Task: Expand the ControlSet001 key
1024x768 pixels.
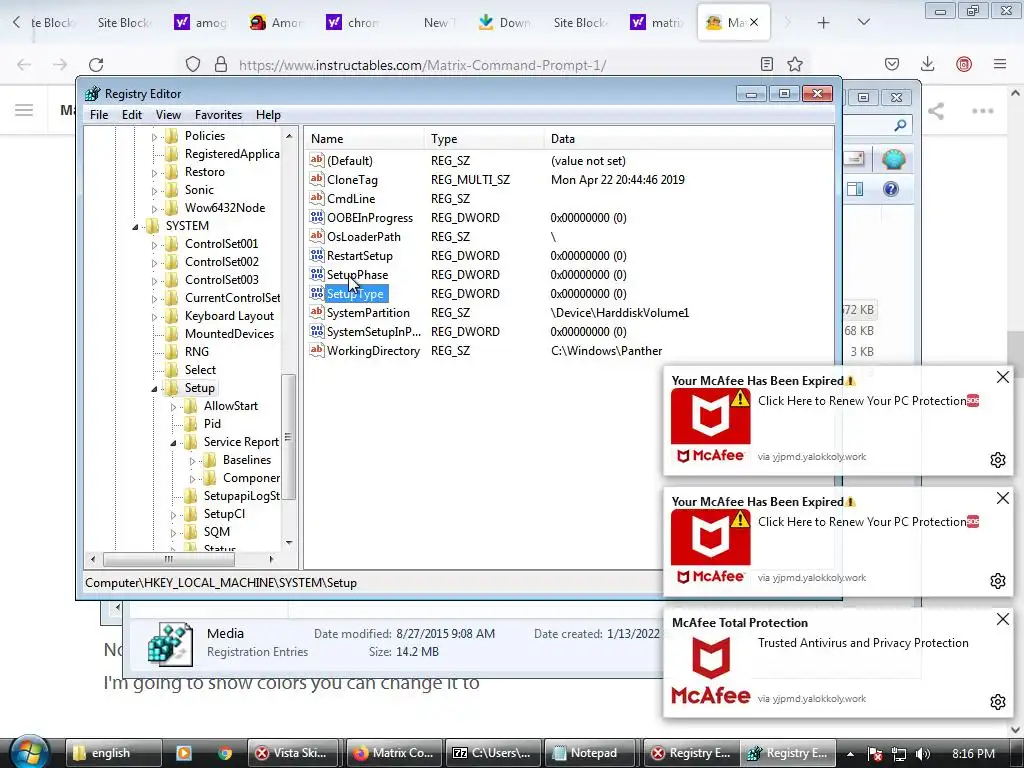Action: [154, 245]
